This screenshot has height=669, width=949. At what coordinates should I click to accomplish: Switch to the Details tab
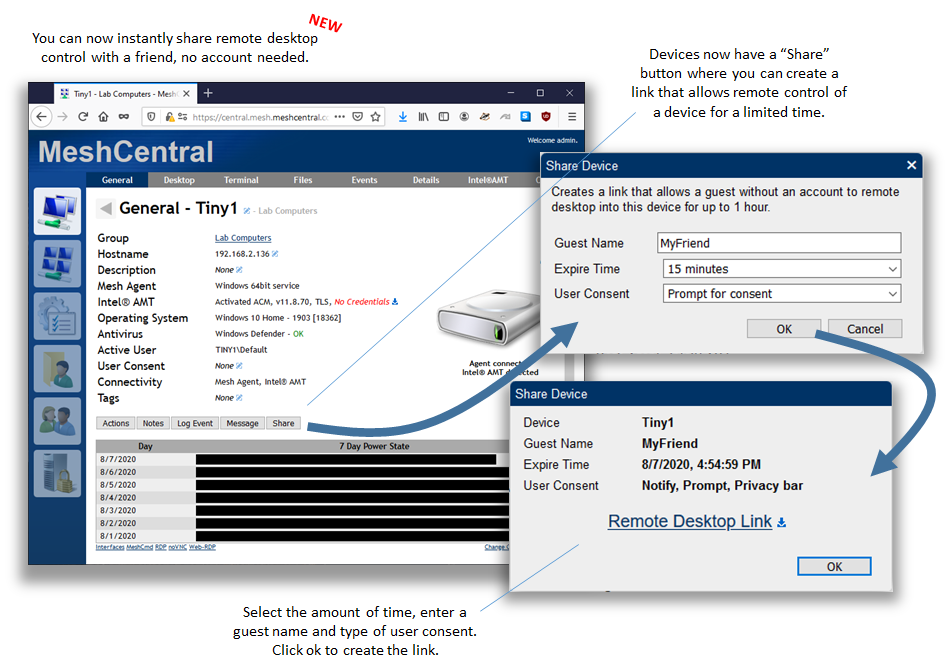[x=426, y=180]
